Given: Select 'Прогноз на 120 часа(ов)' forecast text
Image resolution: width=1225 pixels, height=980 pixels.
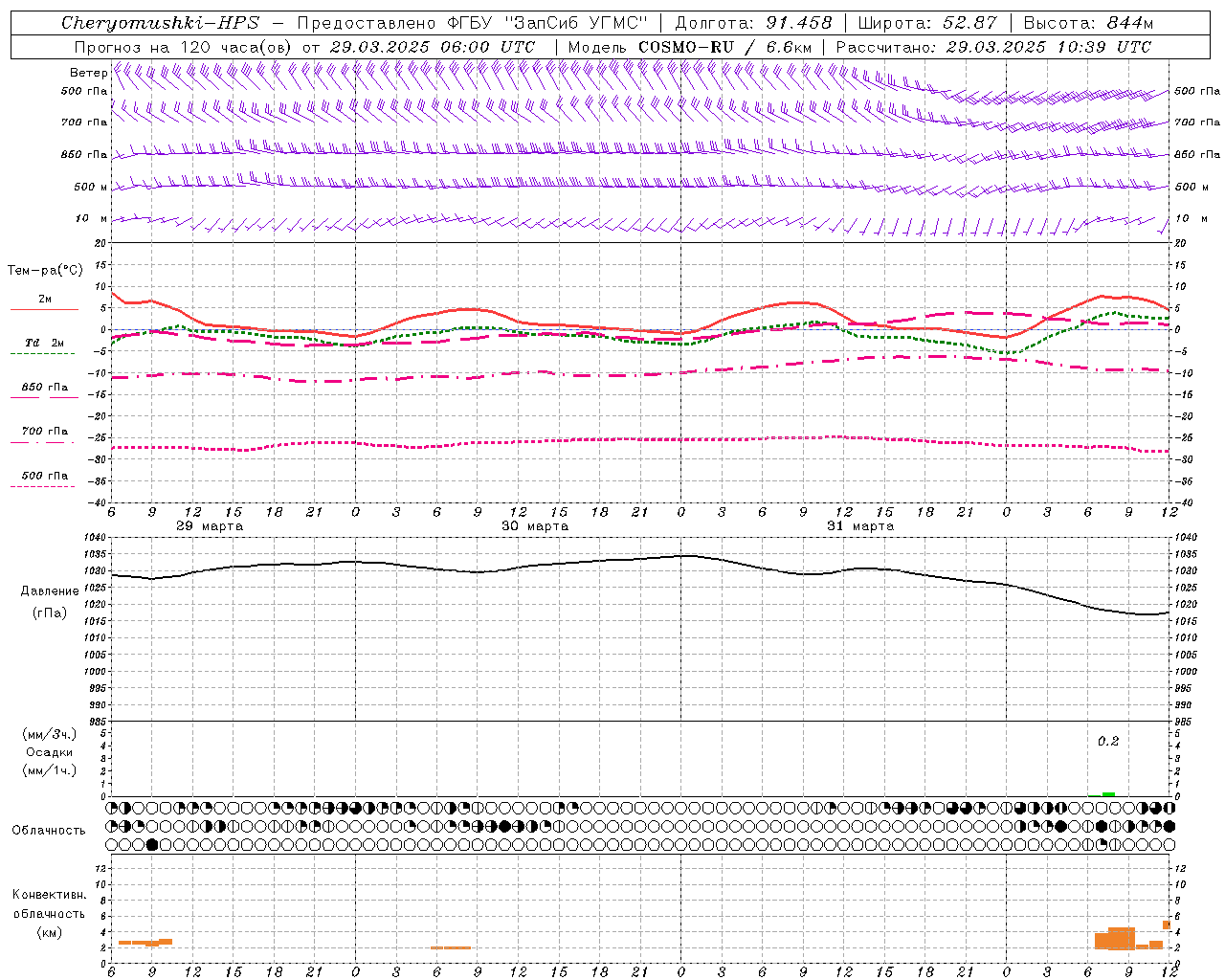Looking at the screenshot, I should click(184, 47).
